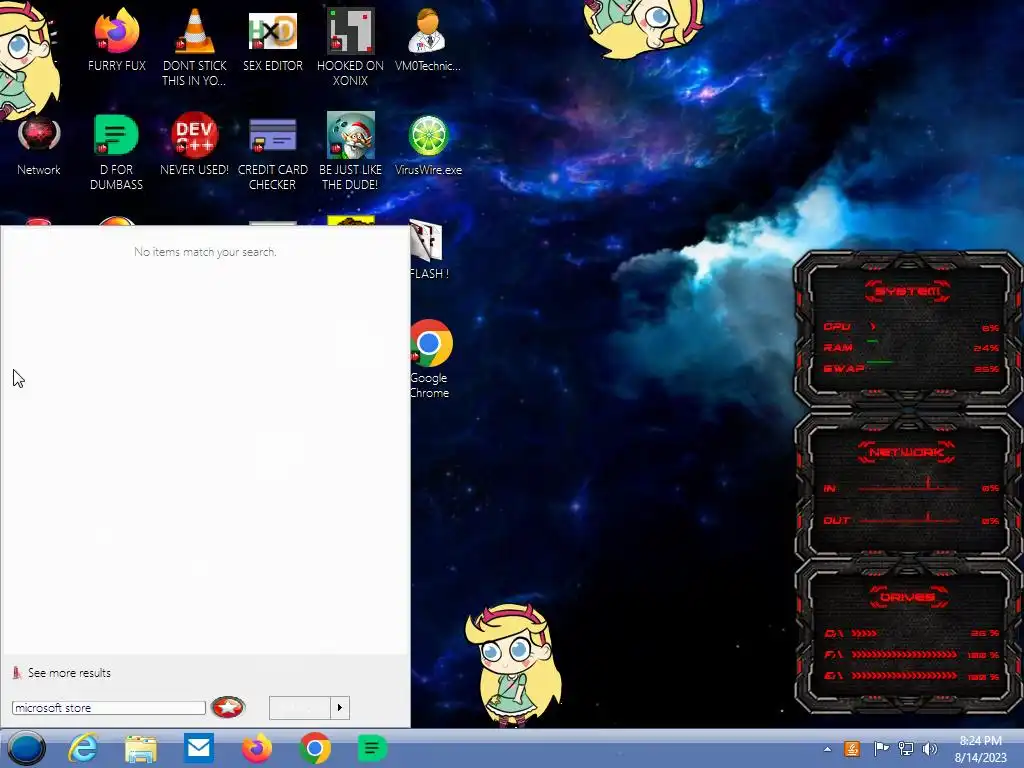Click the IN network graph row
Screen dimensions: 1024x768
tap(911, 487)
